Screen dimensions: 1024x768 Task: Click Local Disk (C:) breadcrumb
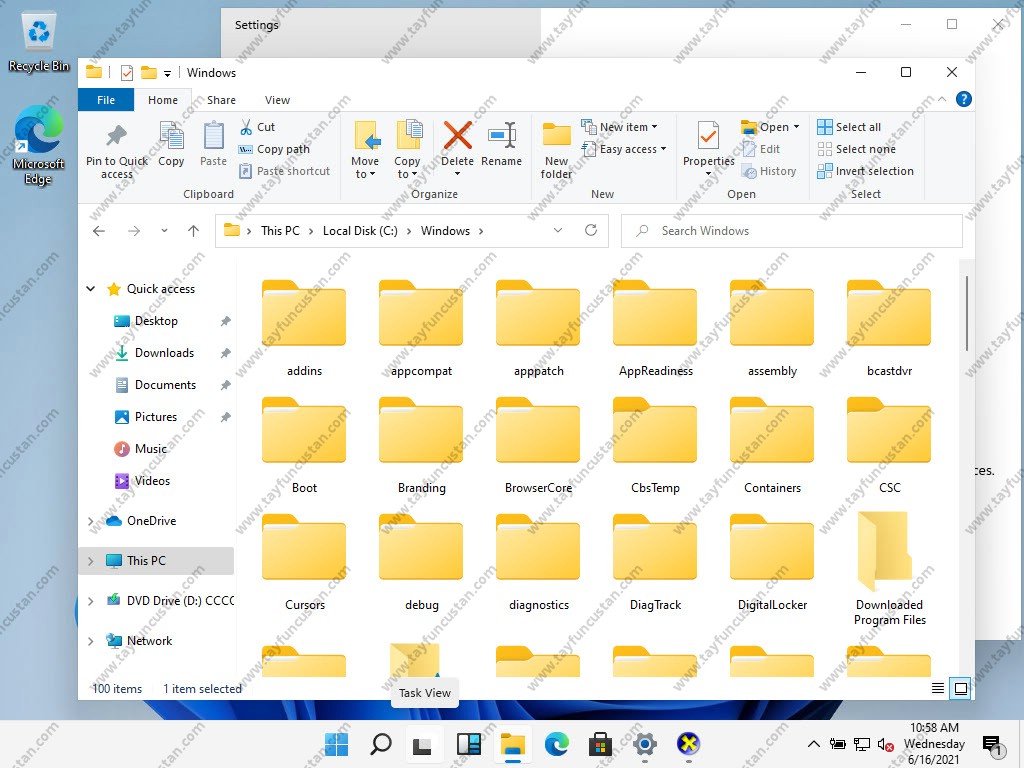360,231
